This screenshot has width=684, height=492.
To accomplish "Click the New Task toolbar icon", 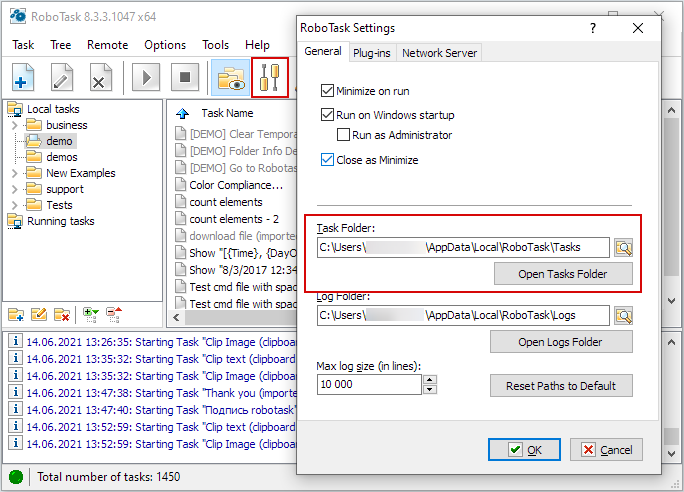I will (x=23, y=78).
